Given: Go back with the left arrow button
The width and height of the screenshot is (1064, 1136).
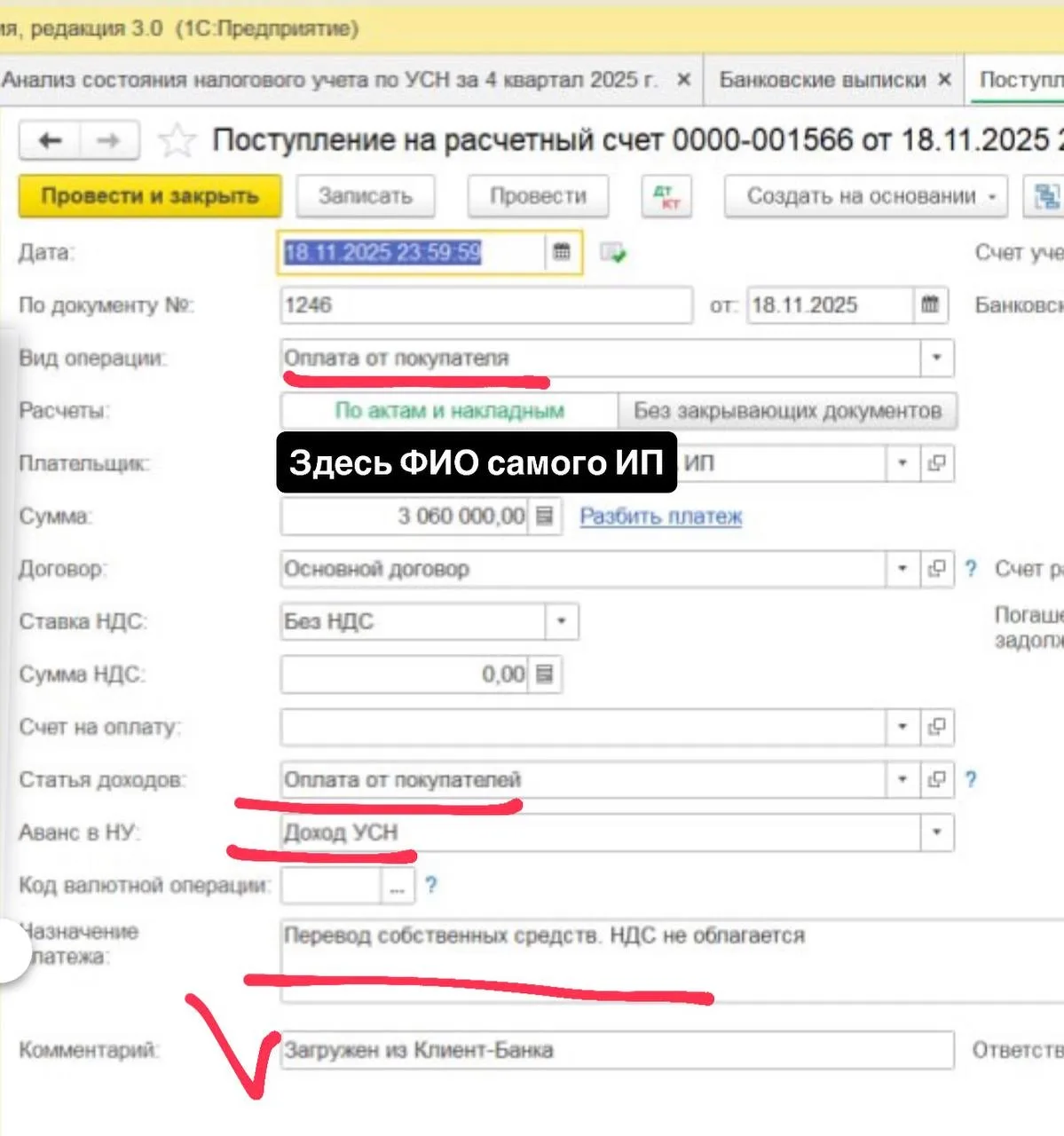Looking at the screenshot, I should pos(50,140).
